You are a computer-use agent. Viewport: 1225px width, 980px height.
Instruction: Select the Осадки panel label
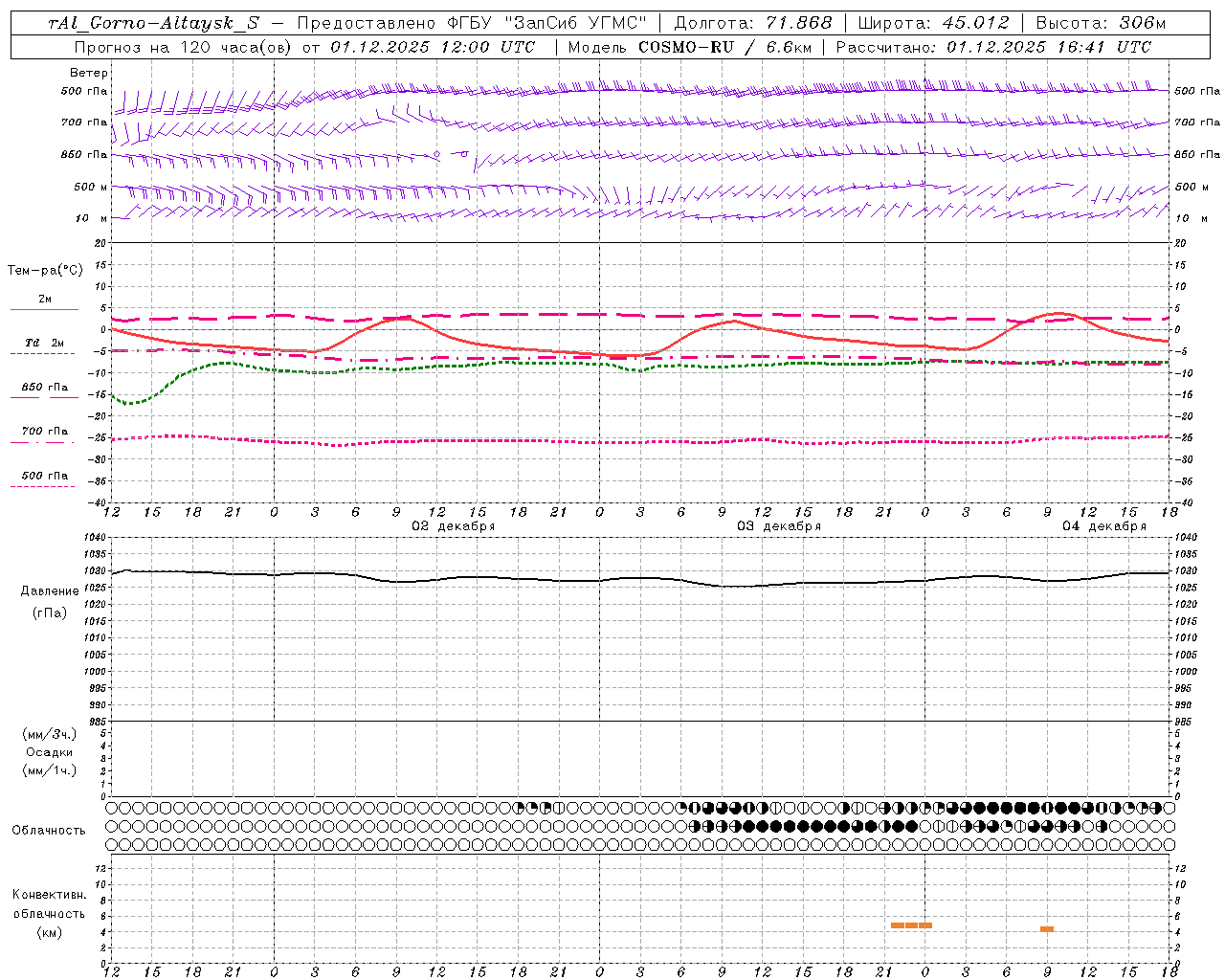tap(50, 752)
